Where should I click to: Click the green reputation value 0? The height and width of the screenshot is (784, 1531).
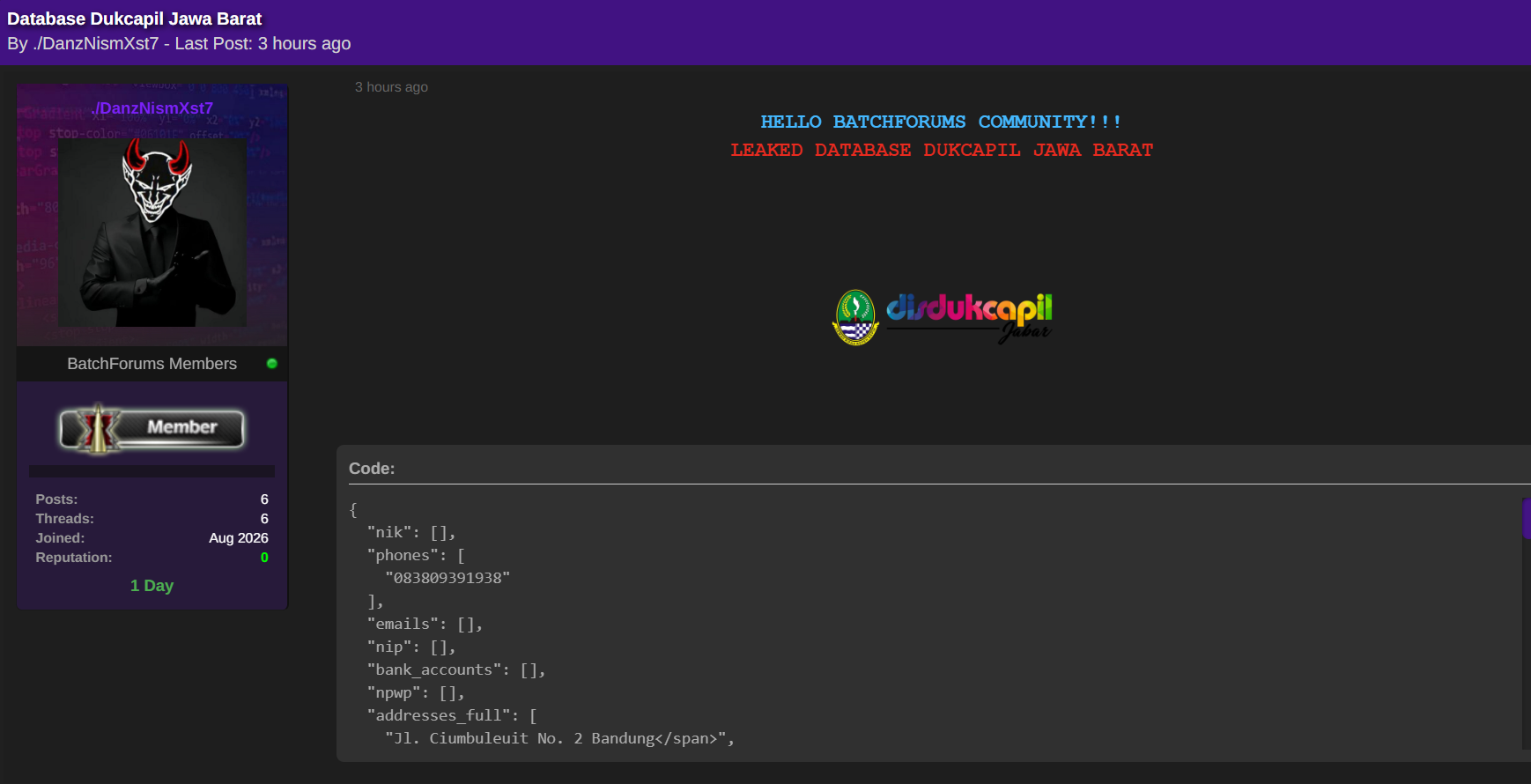(264, 558)
